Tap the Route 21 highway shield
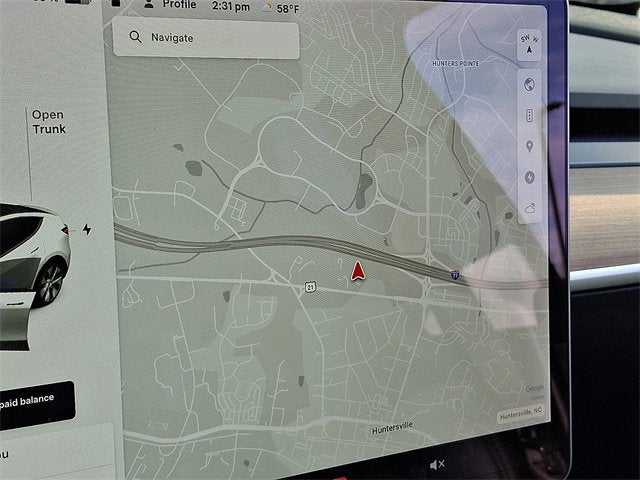 click(310, 287)
